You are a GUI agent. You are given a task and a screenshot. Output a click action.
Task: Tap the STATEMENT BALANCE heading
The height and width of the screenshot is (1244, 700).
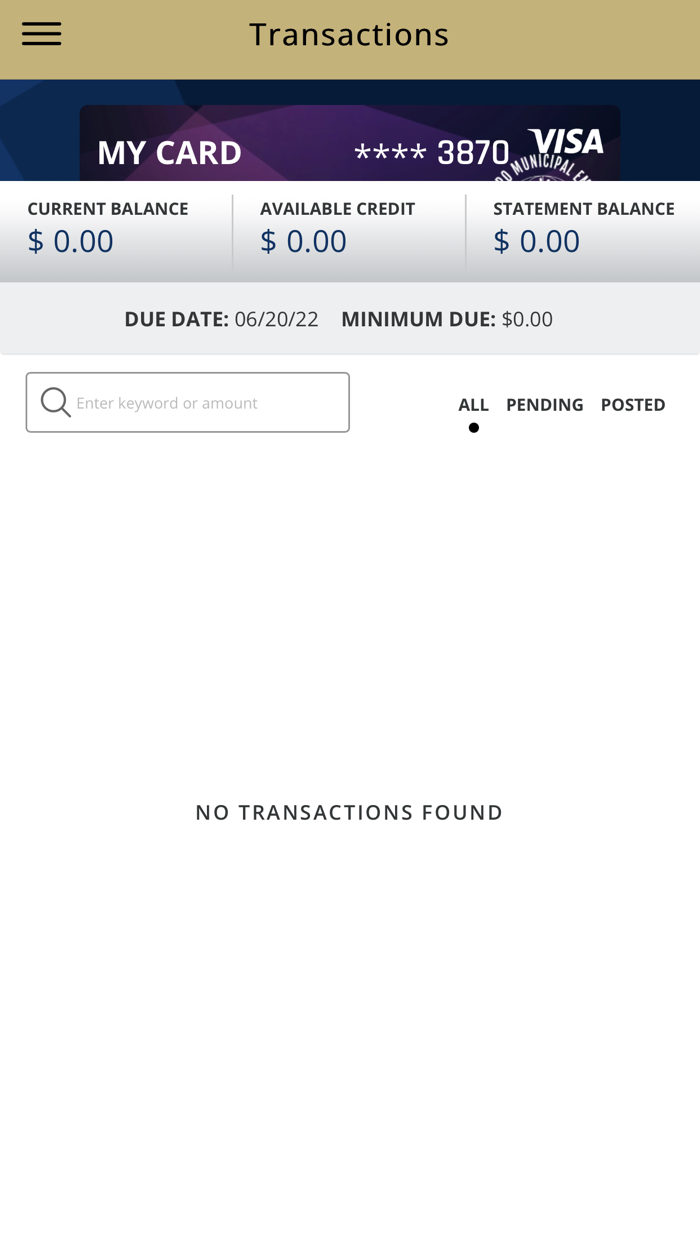[583, 209]
